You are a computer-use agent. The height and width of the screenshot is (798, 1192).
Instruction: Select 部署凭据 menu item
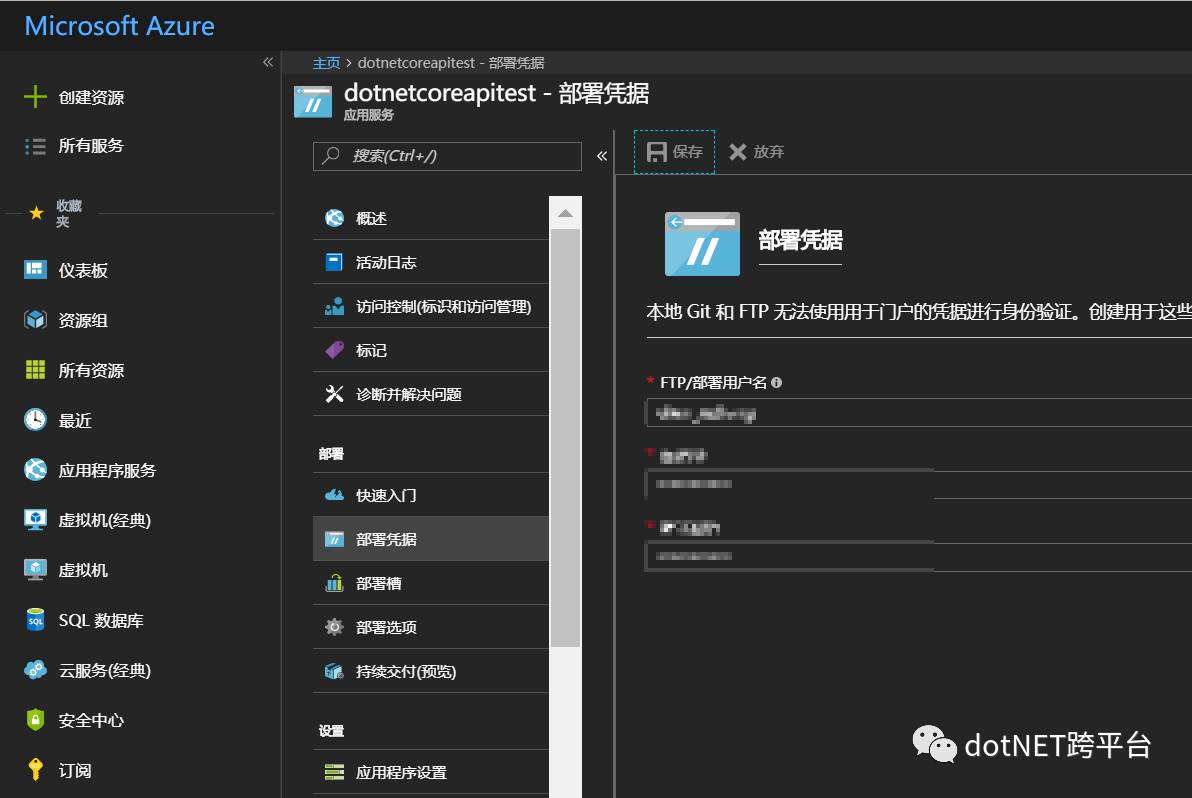[x=430, y=539]
